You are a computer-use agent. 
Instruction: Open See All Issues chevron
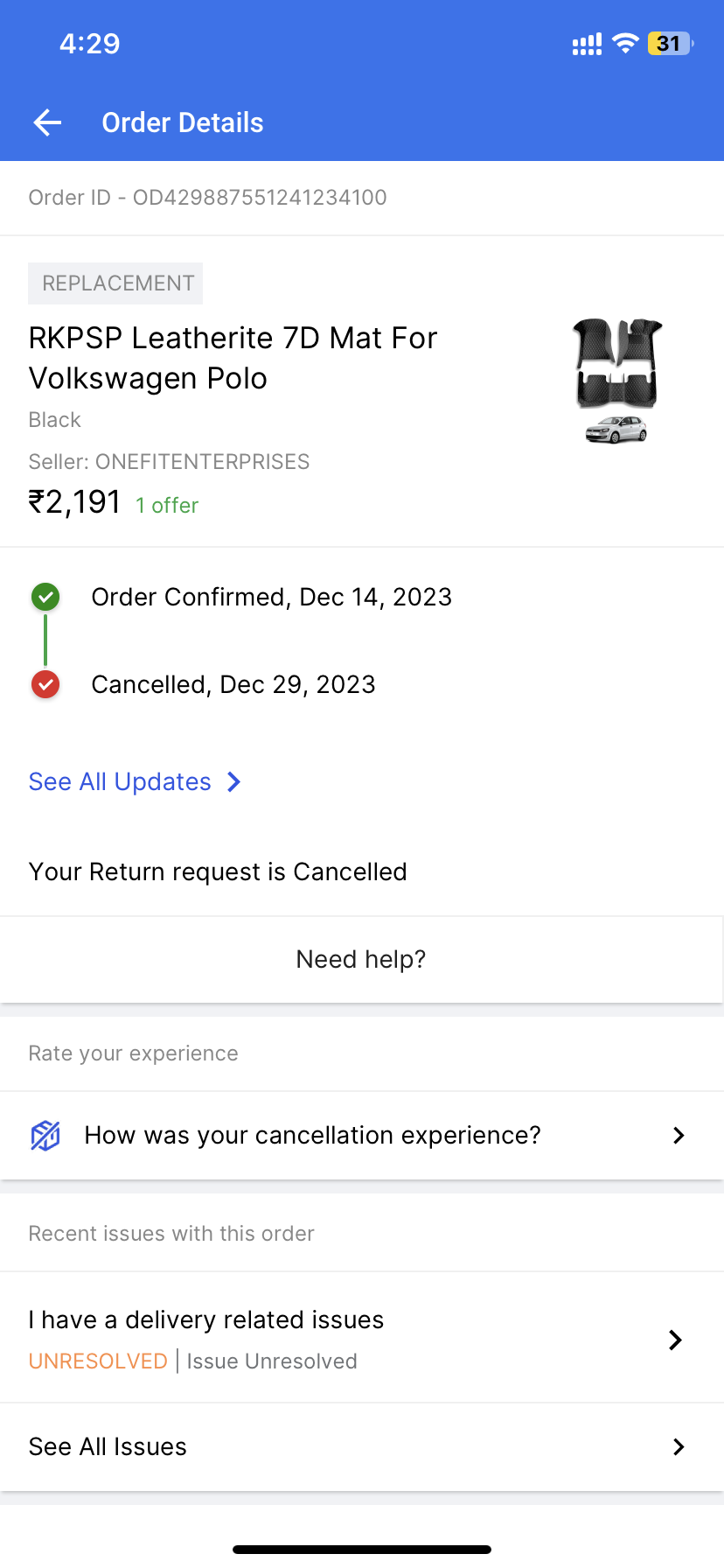[x=679, y=1447]
